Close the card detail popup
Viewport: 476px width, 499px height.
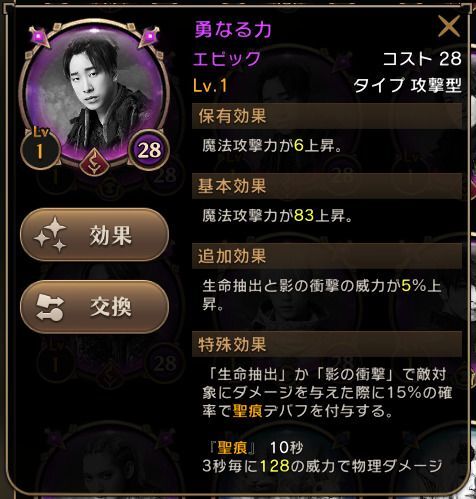pyautogui.click(x=449, y=26)
